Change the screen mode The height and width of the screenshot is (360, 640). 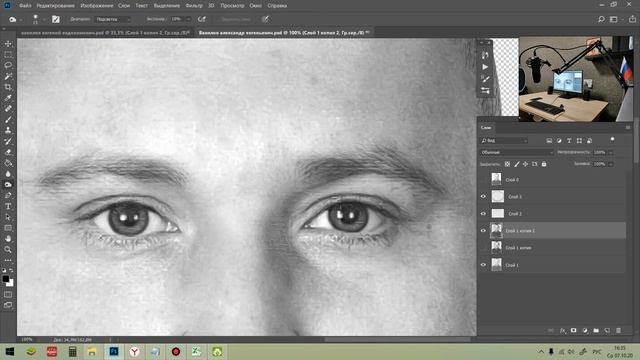click(x=8, y=305)
